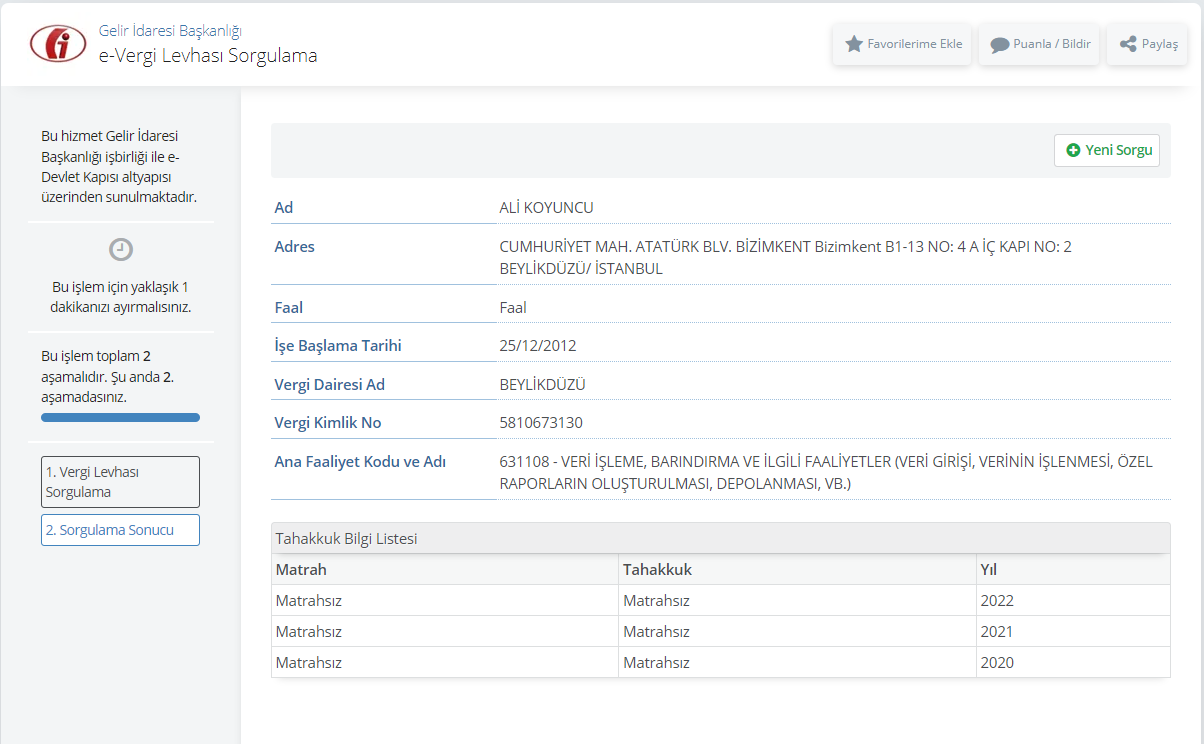Open the Gelir İdaresi Başkanlığı link
The image size is (1204, 744).
[x=170, y=31]
